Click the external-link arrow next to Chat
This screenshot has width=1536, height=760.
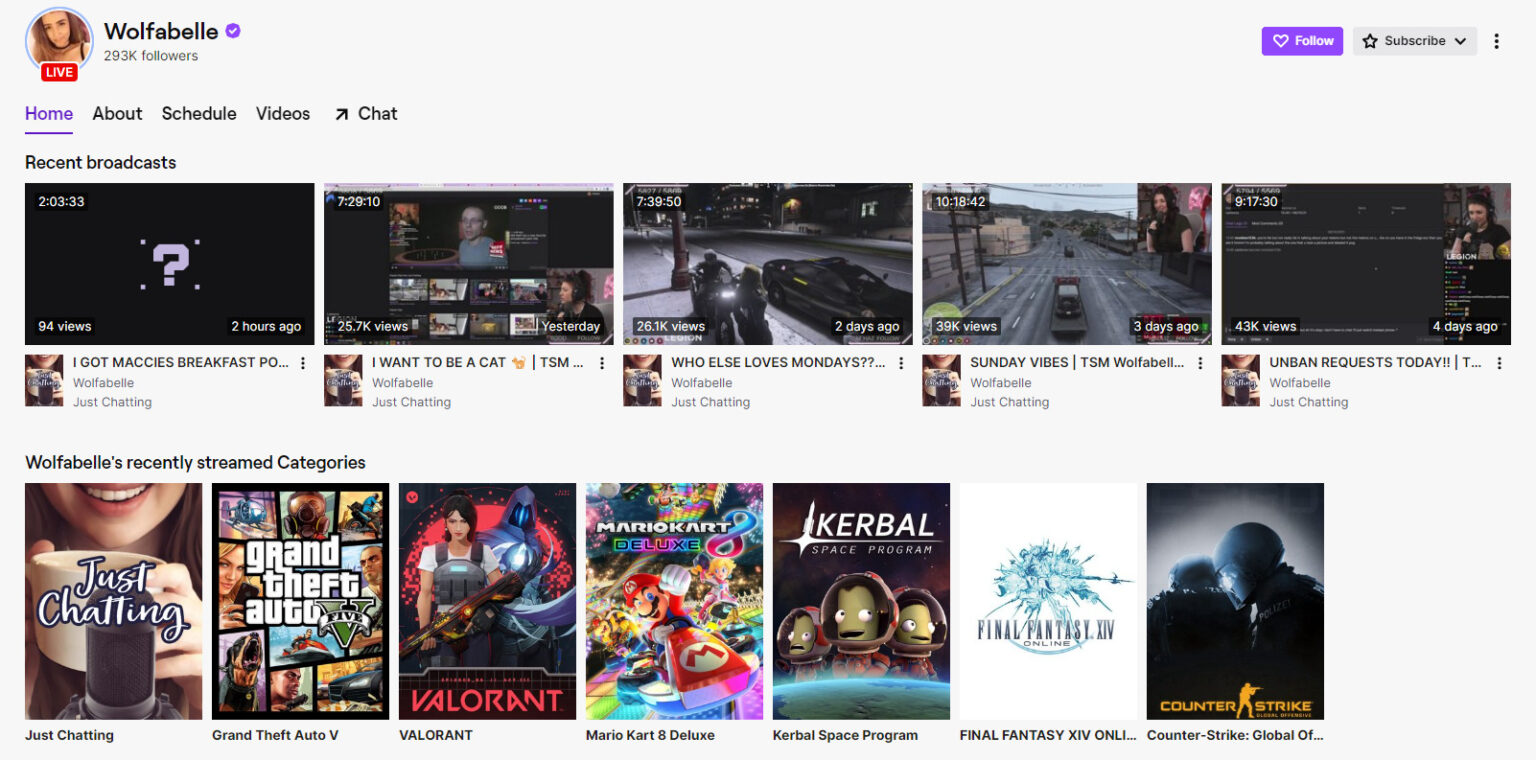pyautogui.click(x=340, y=113)
